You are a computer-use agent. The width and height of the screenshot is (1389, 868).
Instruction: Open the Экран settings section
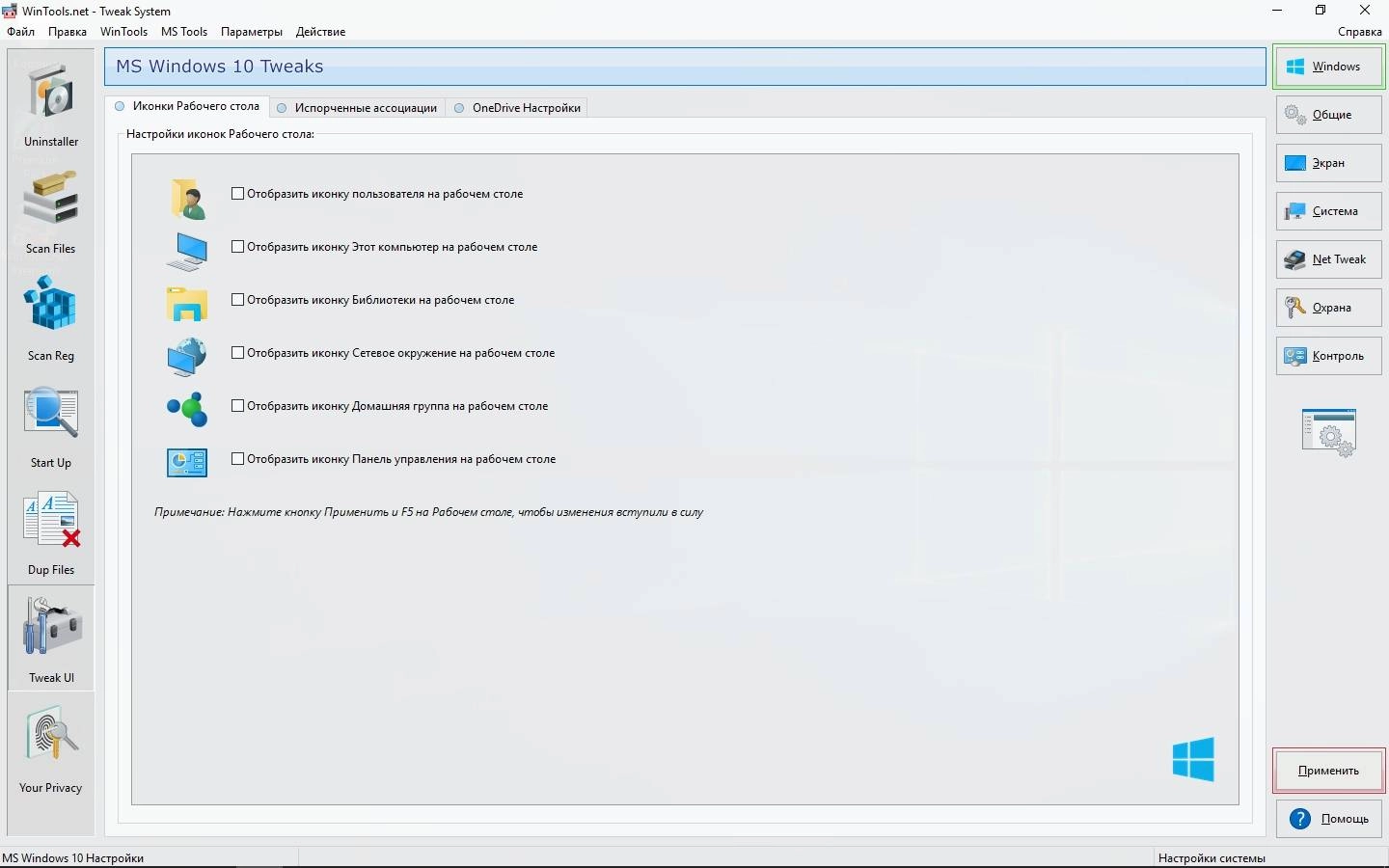point(1328,163)
